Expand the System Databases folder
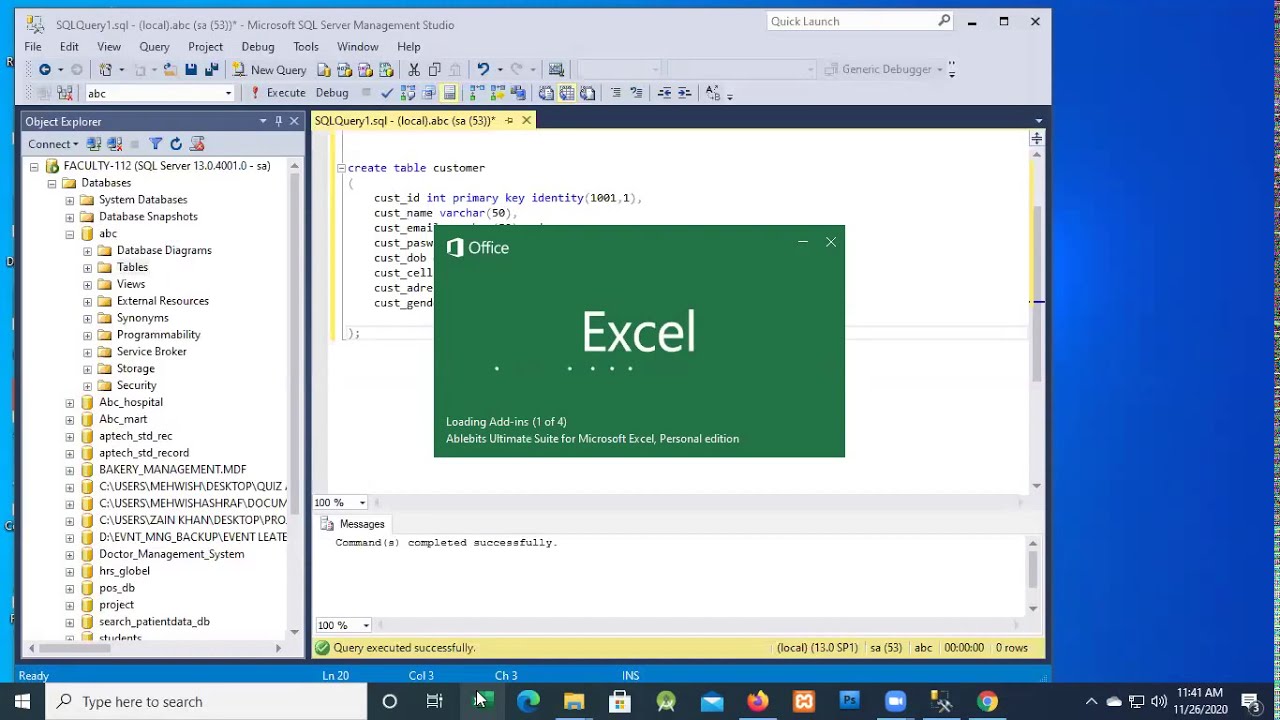Screen dimensions: 1280x720 coord(70,200)
